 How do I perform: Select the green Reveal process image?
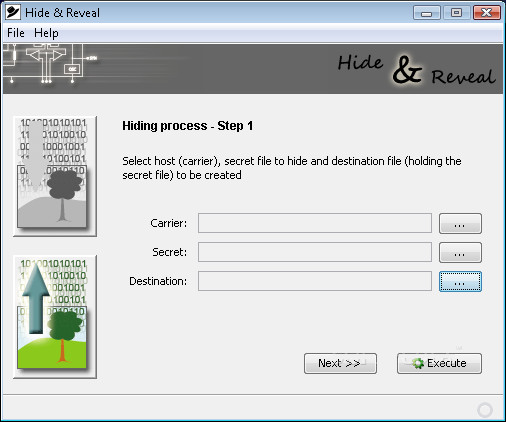55,317
